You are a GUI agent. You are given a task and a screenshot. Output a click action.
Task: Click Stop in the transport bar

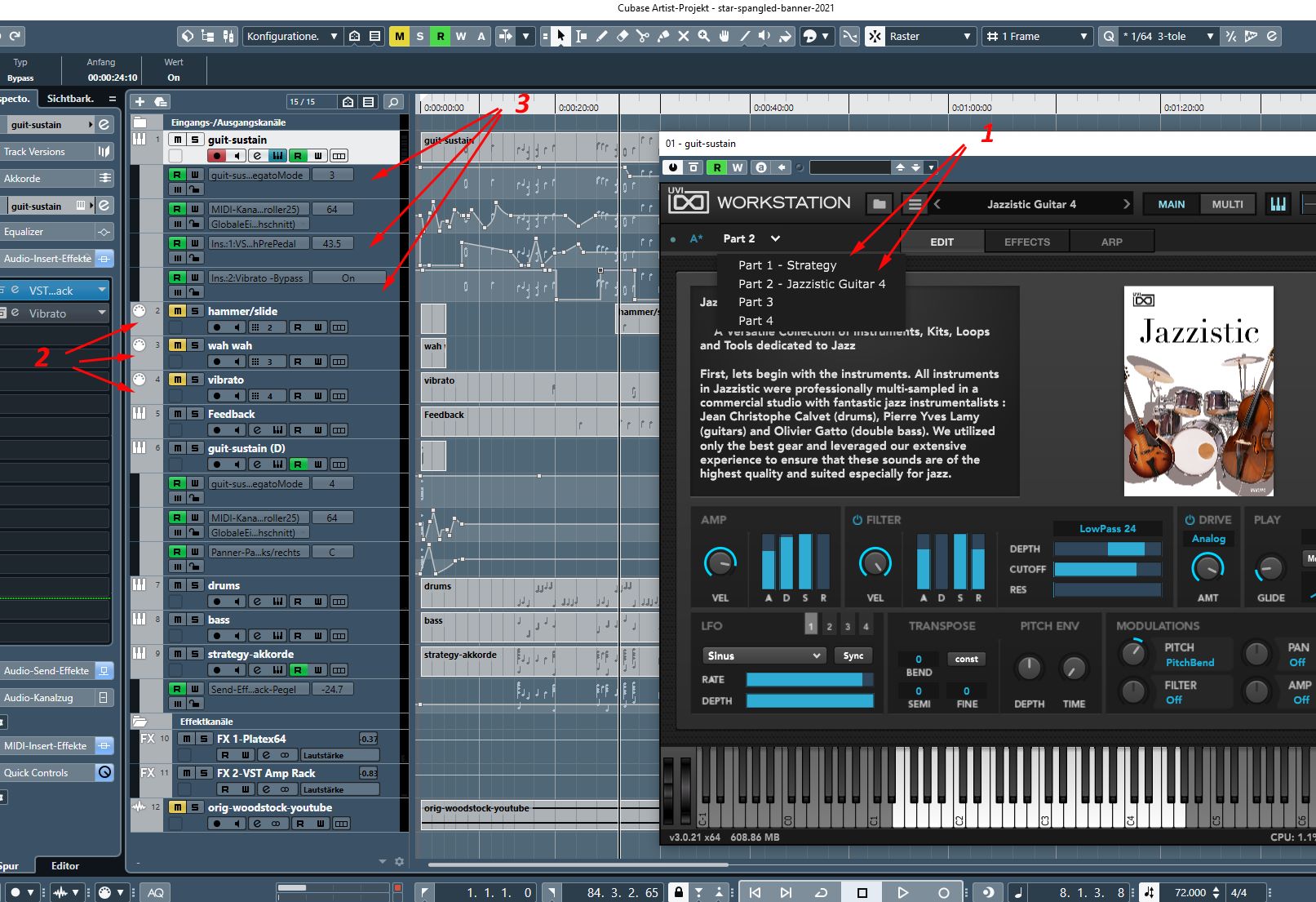point(862,892)
